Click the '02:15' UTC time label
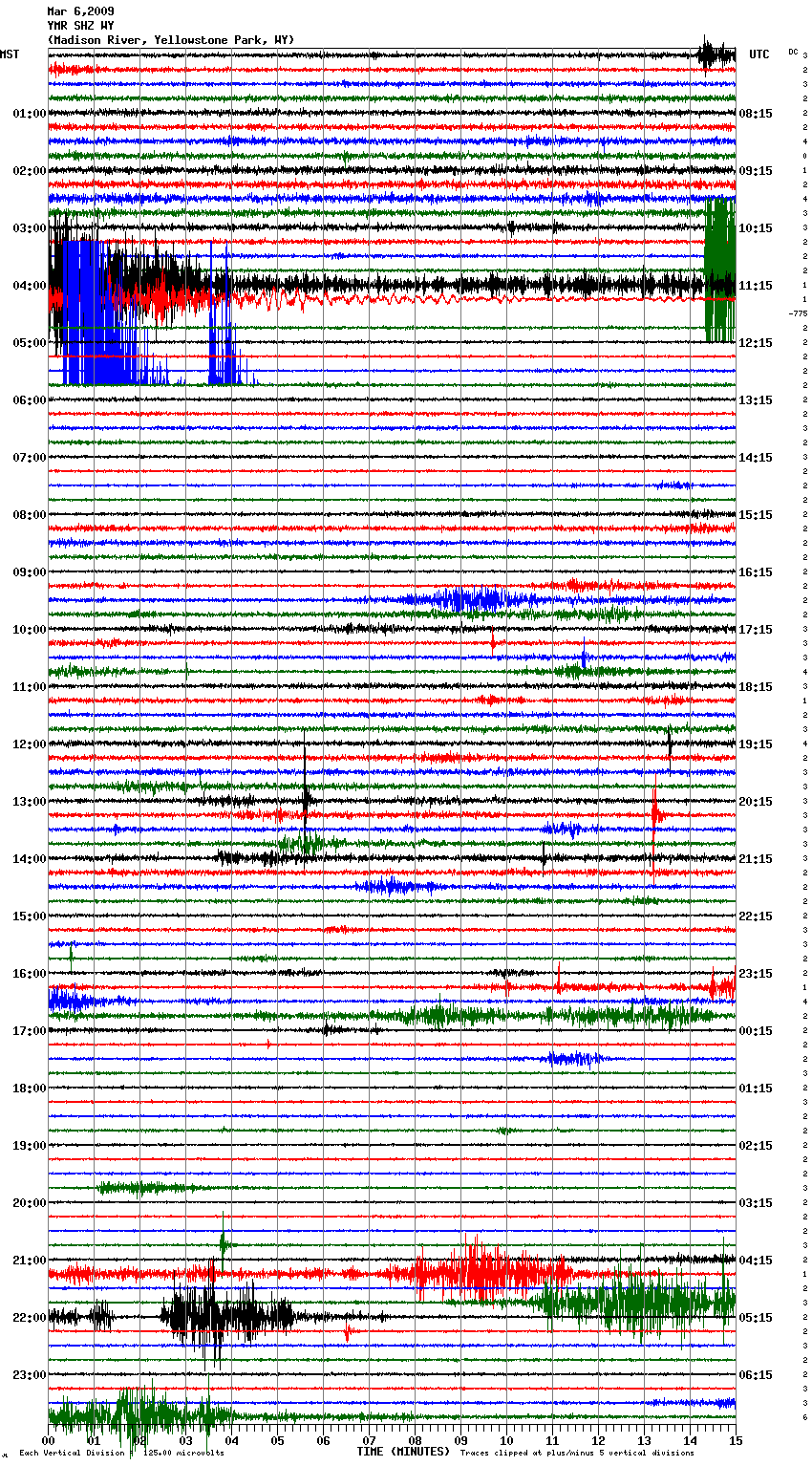This screenshot has width=812, height=1466. pyautogui.click(x=756, y=1146)
